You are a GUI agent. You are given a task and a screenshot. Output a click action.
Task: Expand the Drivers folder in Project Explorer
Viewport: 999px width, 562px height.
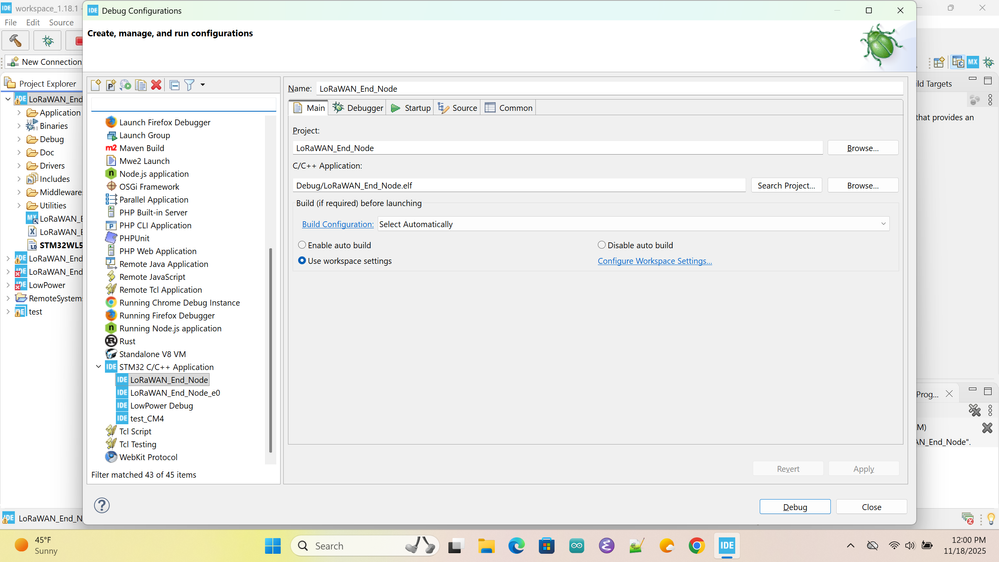click(x=19, y=166)
